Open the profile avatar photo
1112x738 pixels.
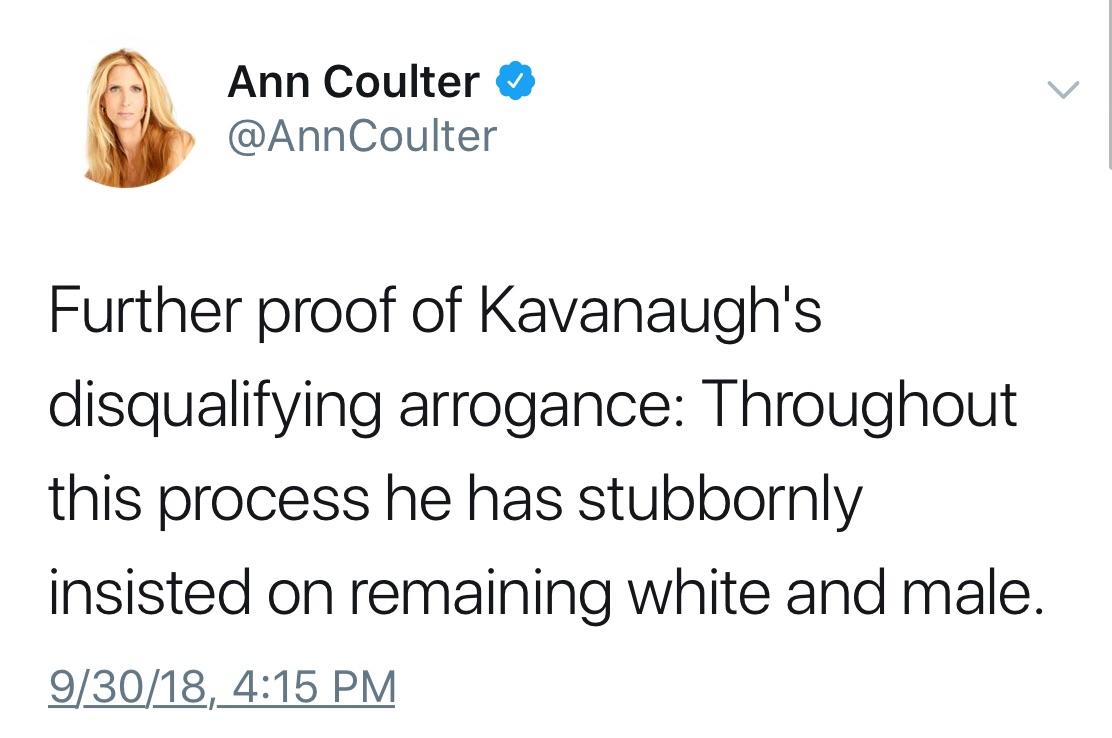coord(139,117)
